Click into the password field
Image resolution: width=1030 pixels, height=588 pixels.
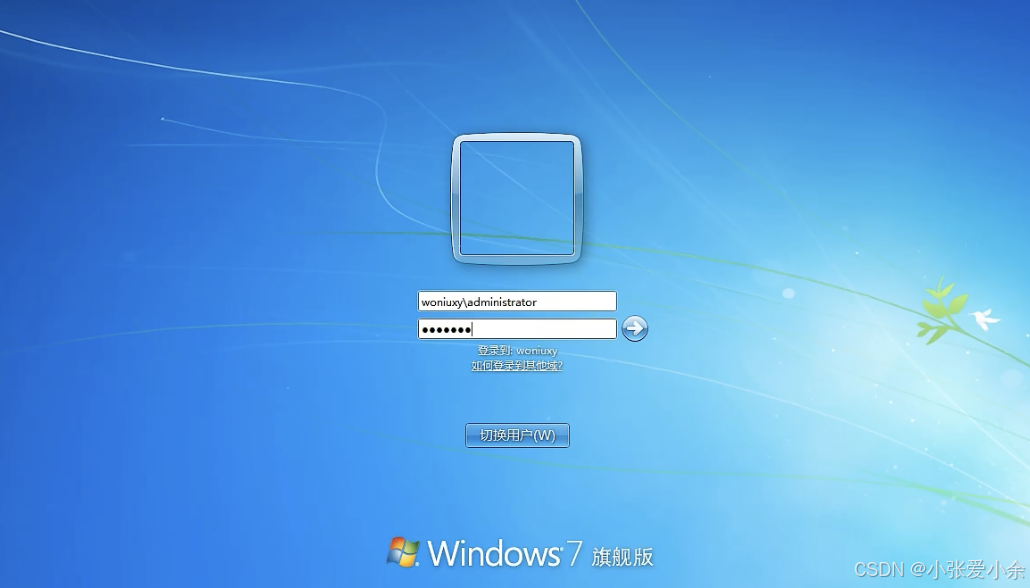click(517, 329)
